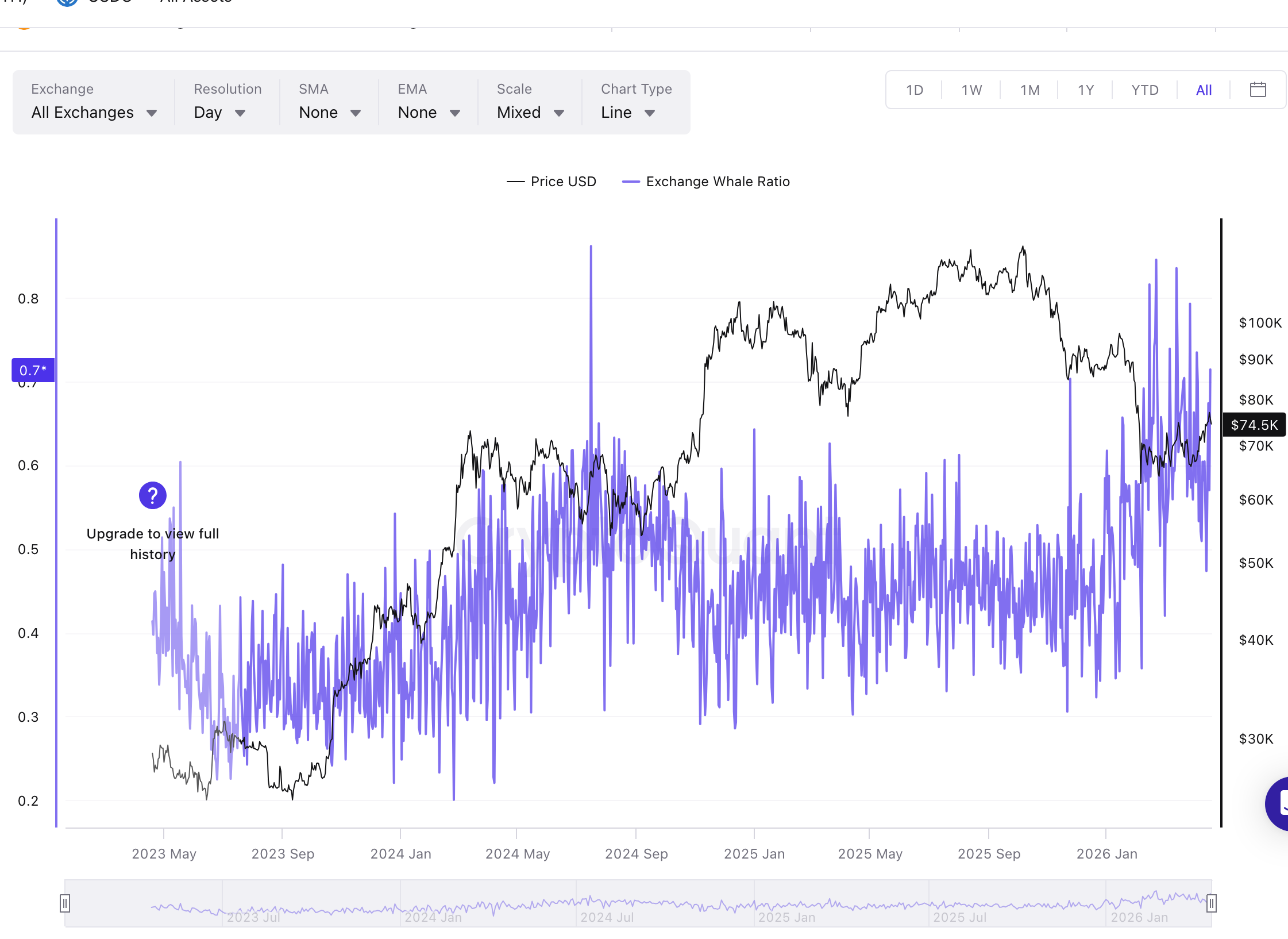Click the $30K price axis label
1288x939 pixels.
(1256, 739)
